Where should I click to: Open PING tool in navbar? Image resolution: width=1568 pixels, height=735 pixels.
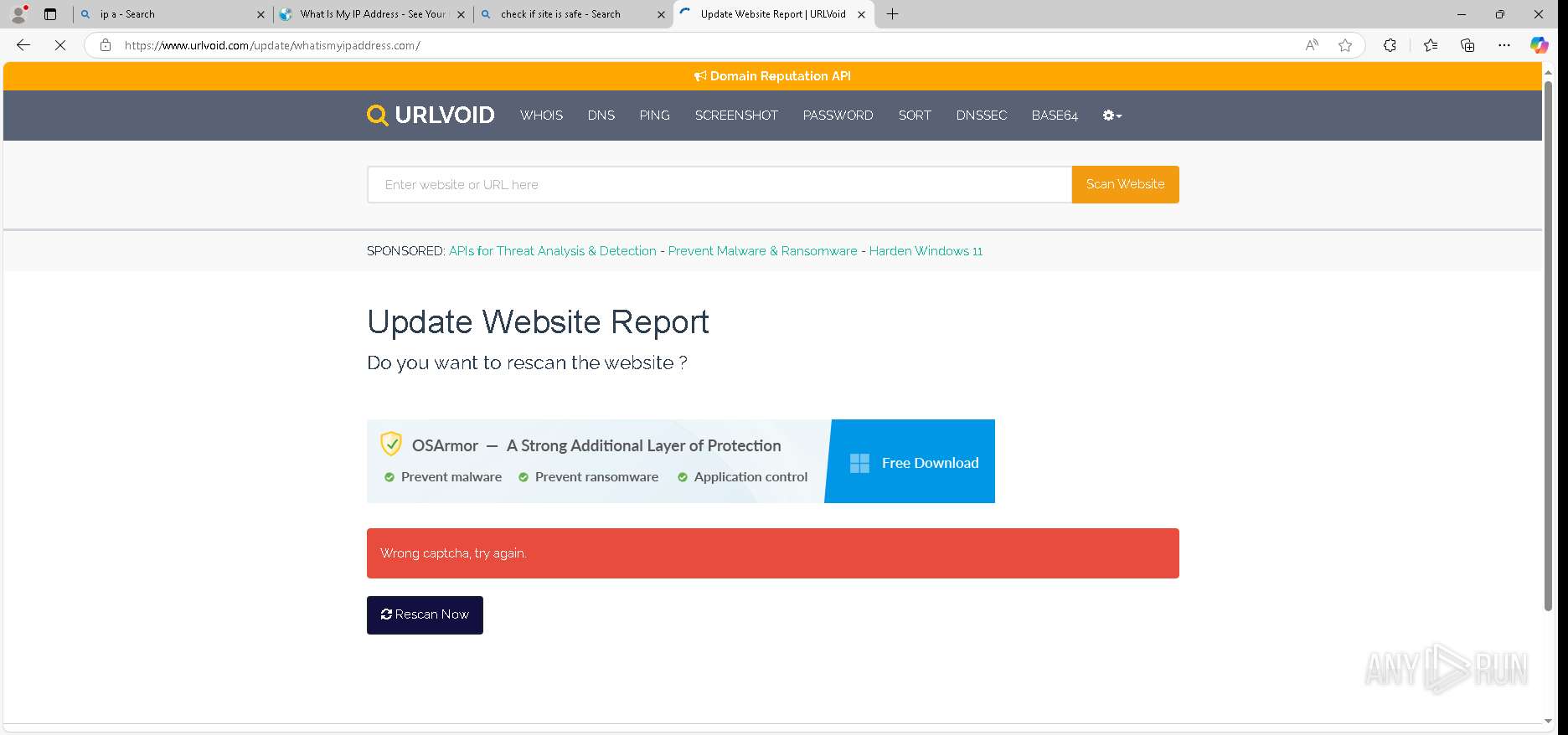tap(654, 116)
